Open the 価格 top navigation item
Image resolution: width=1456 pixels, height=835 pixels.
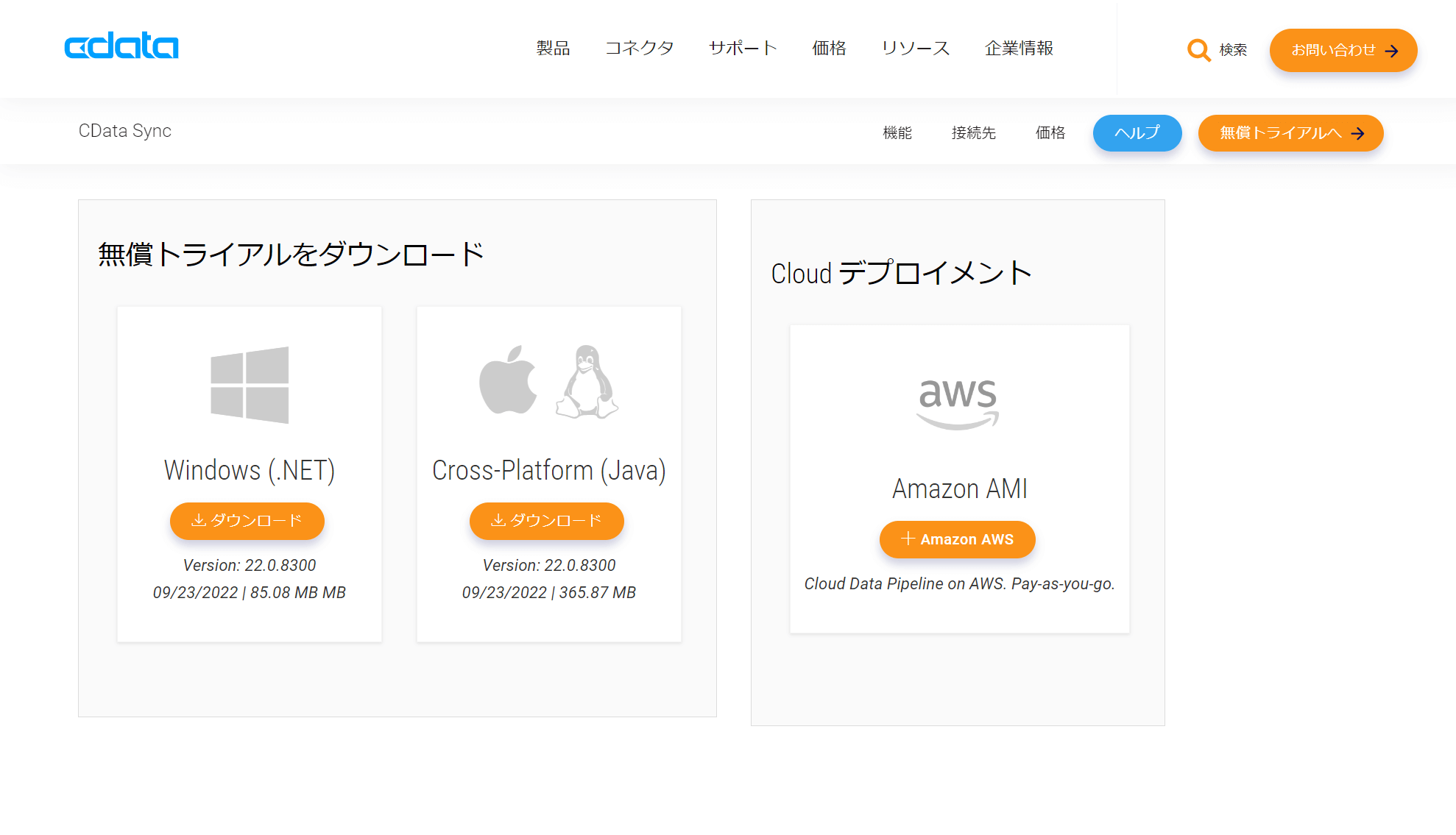(x=829, y=49)
